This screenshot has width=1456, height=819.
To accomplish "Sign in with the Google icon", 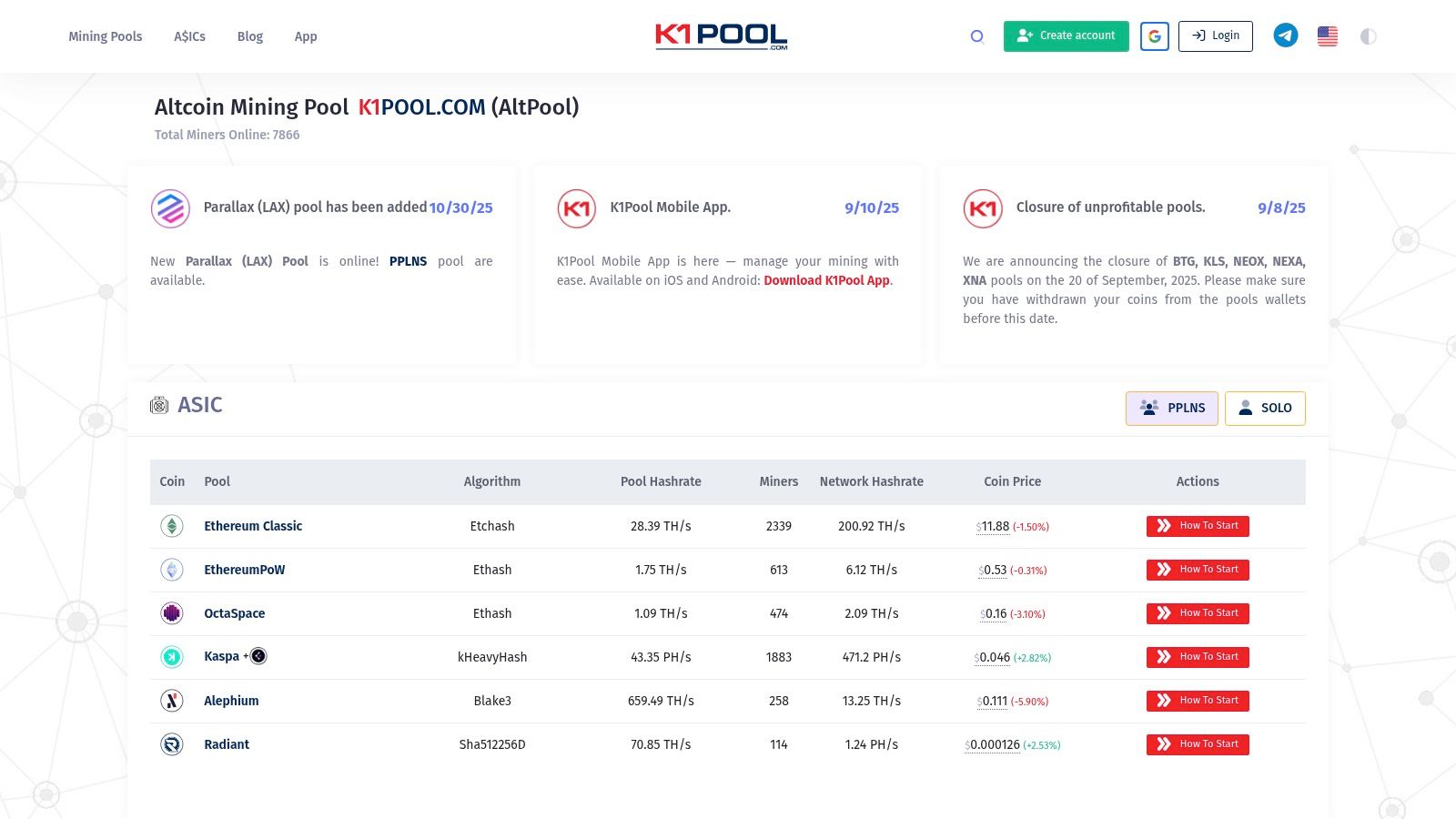I will (x=1154, y=36).
